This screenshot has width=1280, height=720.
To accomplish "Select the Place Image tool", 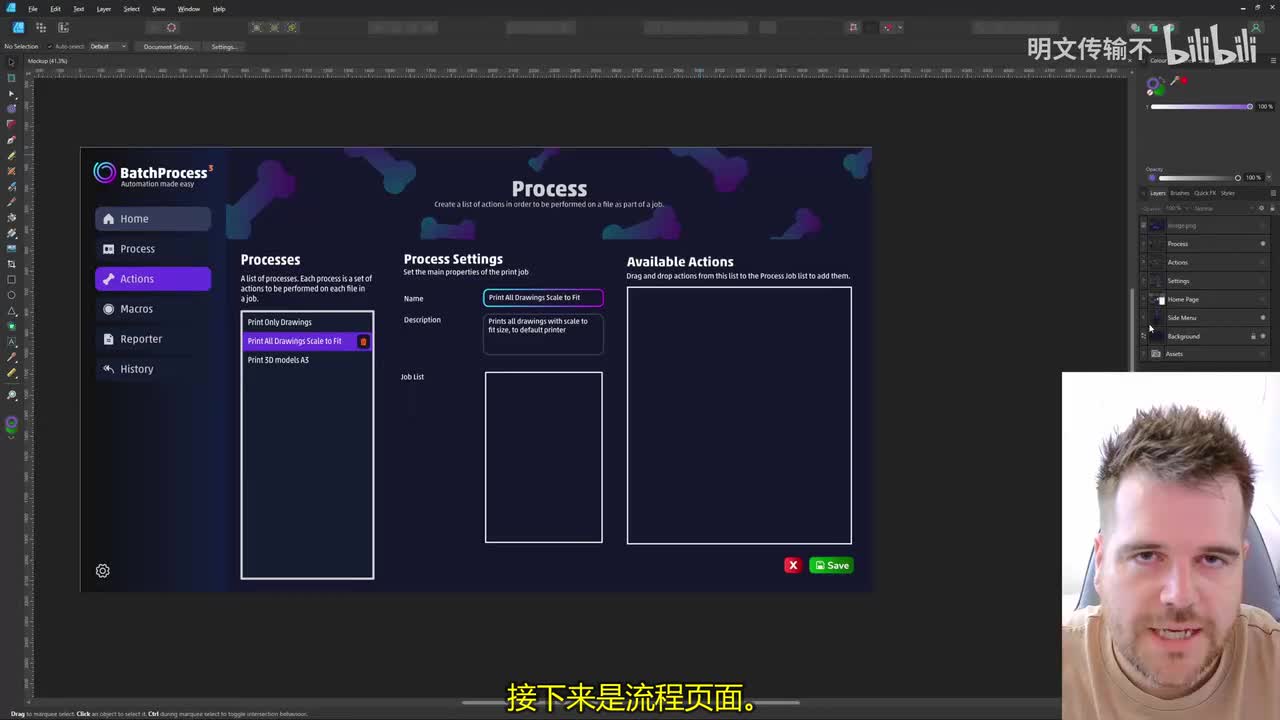I will (x=11, y=248).
